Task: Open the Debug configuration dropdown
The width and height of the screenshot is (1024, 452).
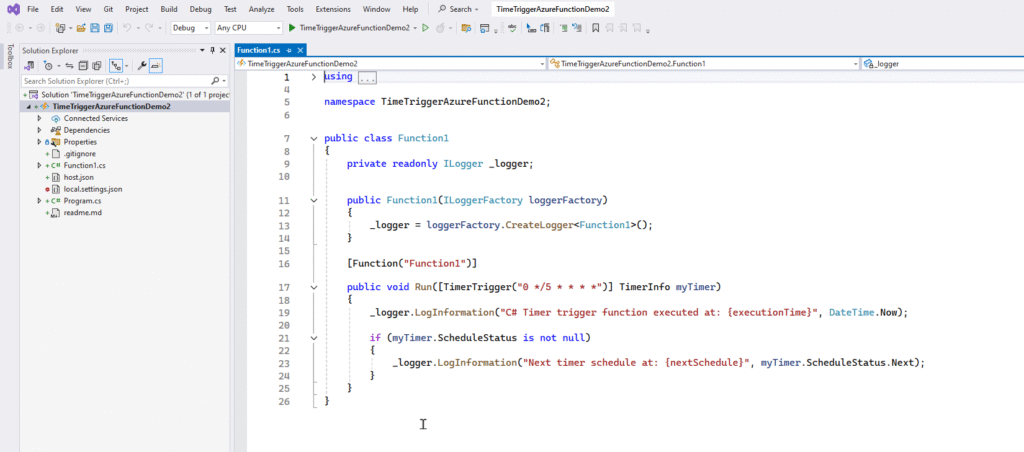Action: point(190,28)
